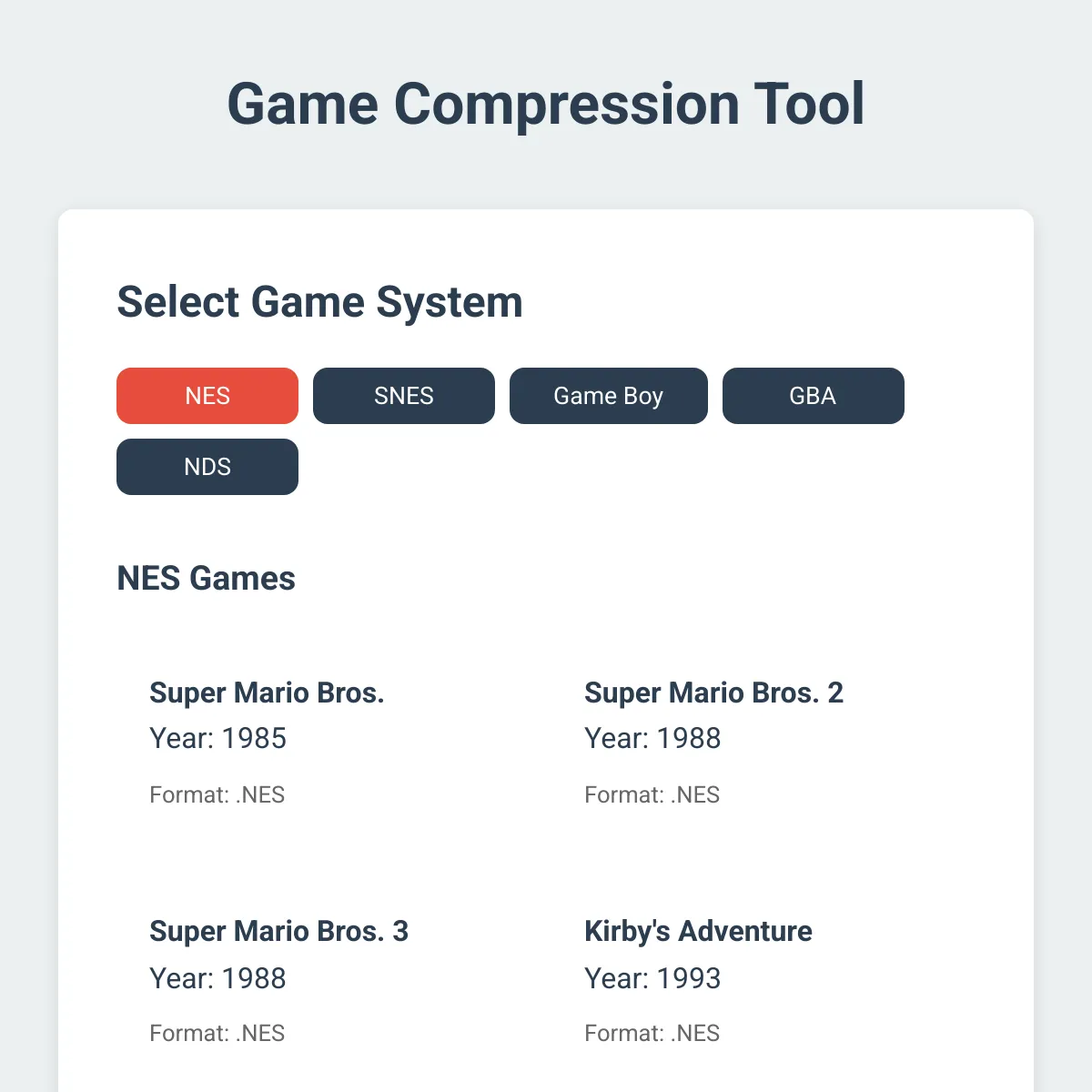
Task: Click the NES Games section heading
Action: pyautogui.click(x=206, y=578)
